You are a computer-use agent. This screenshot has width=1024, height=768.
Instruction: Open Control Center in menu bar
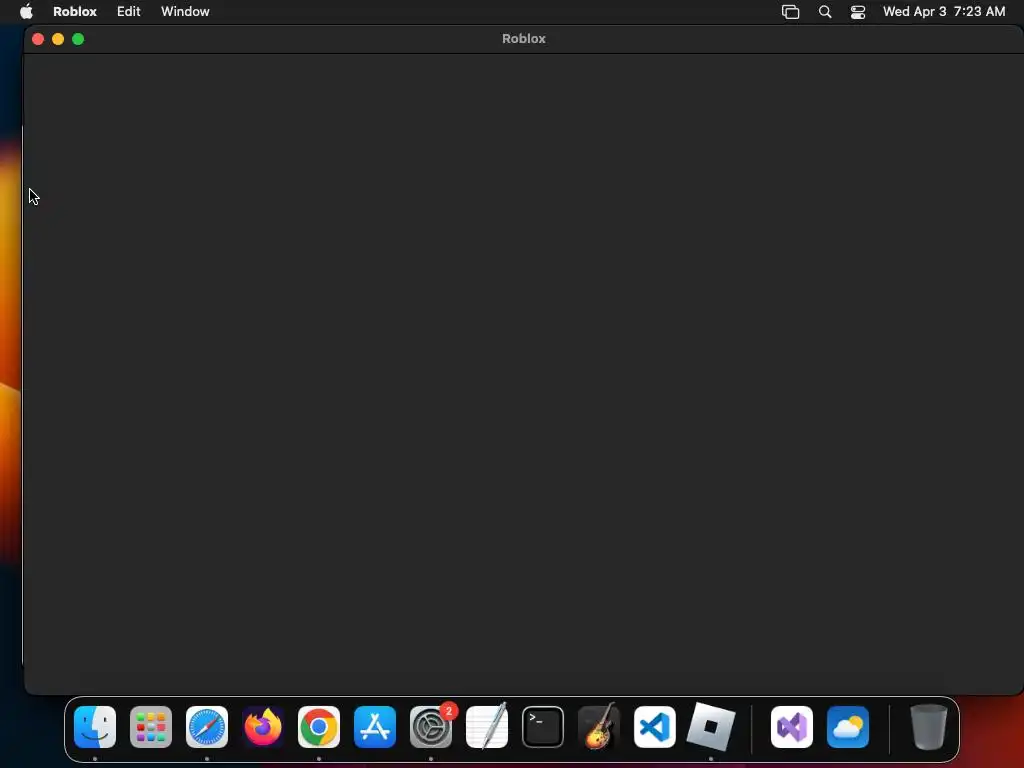pos(857,12)
